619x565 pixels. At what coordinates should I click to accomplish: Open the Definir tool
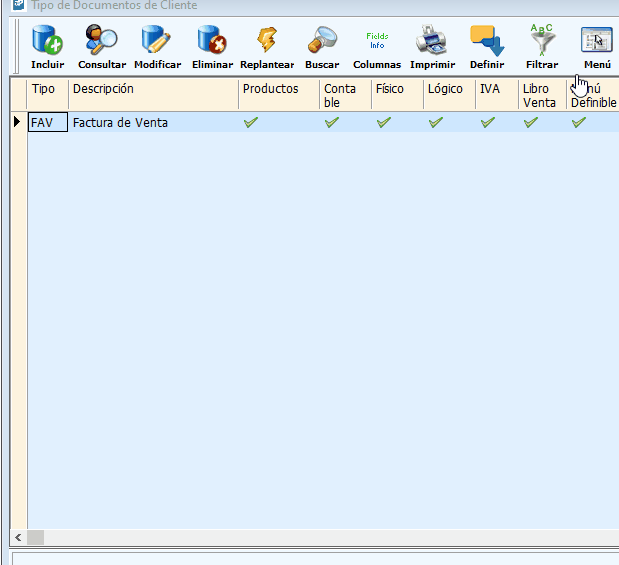point(487,47)
